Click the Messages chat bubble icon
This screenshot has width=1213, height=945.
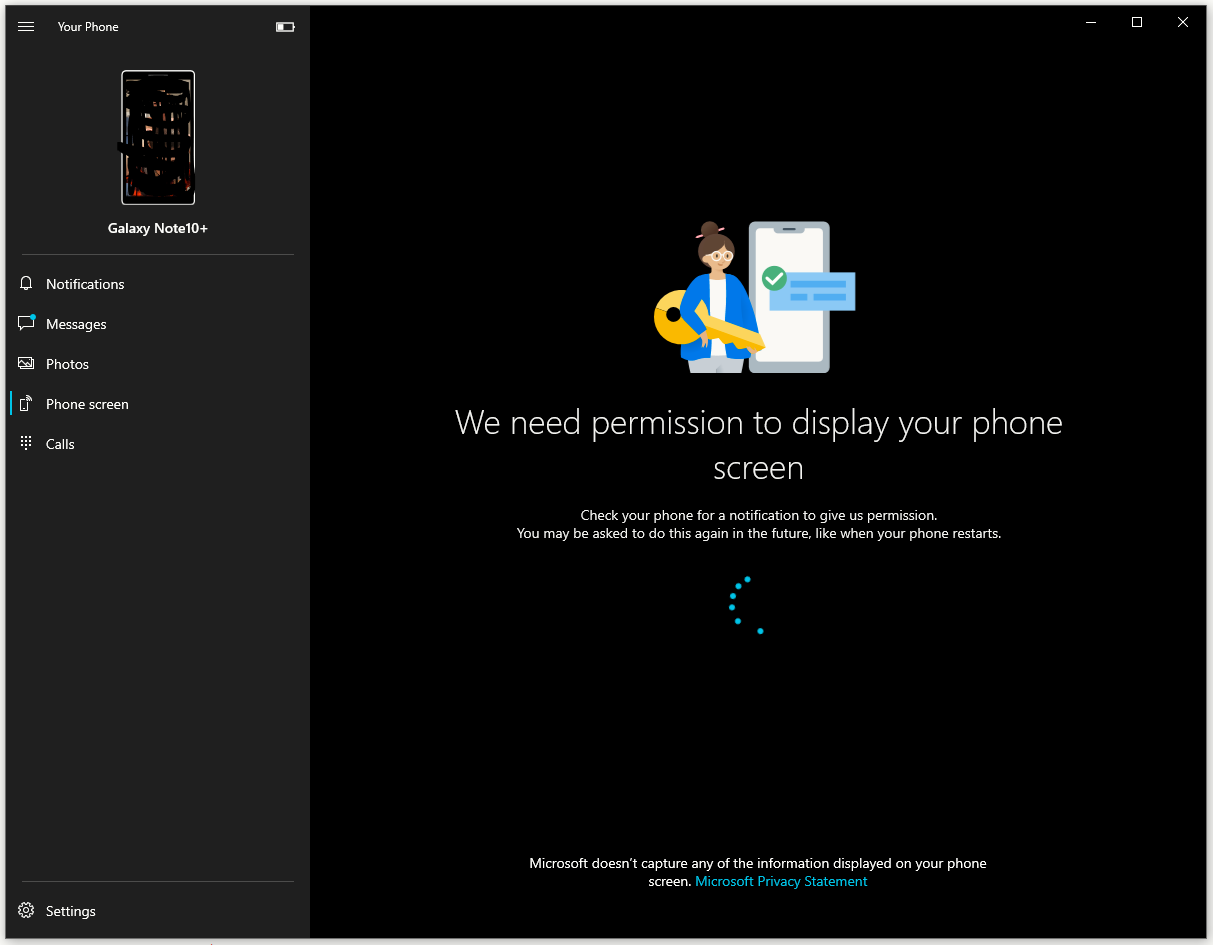(26, 323)
